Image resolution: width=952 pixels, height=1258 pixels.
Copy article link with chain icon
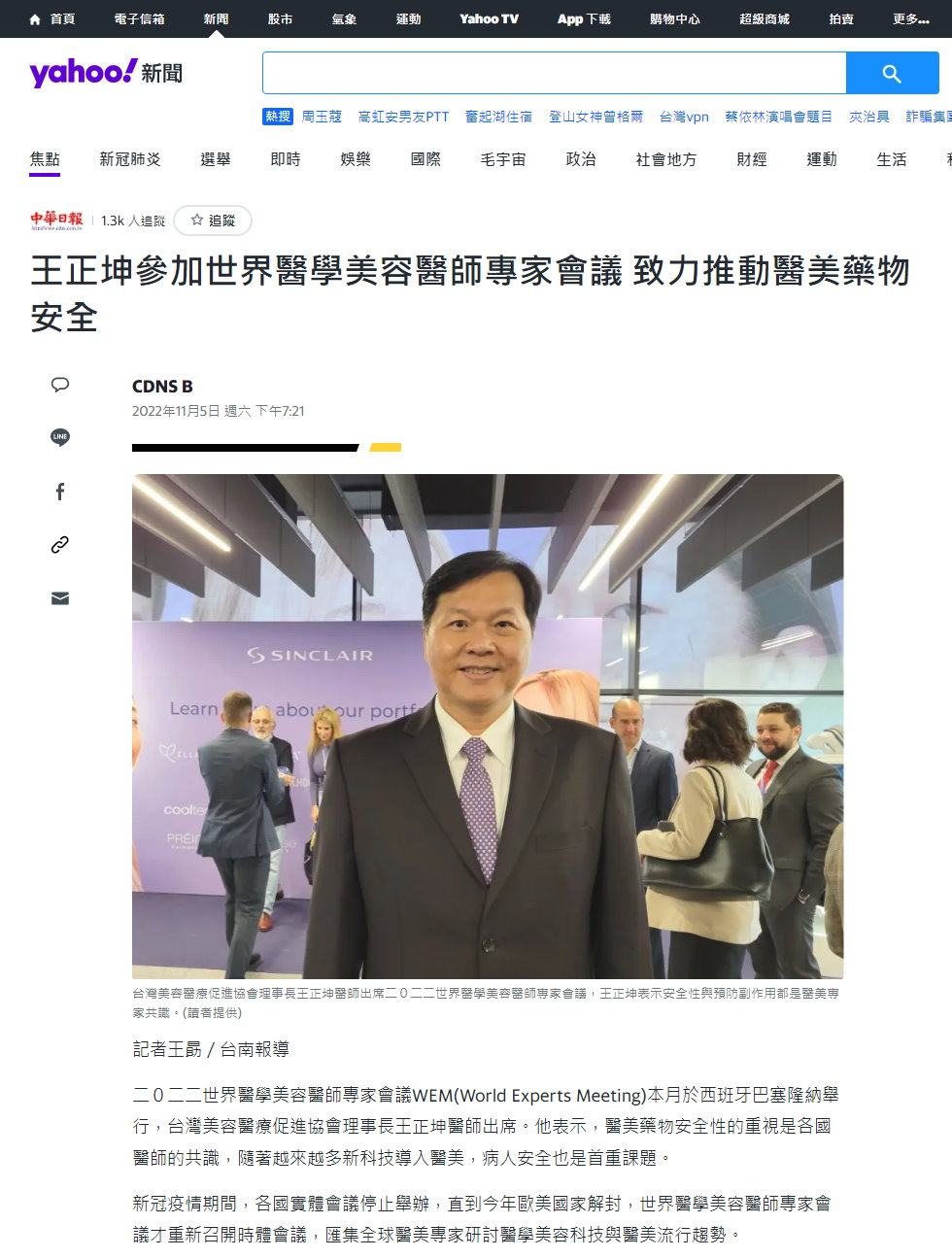(x=60, y=545)
